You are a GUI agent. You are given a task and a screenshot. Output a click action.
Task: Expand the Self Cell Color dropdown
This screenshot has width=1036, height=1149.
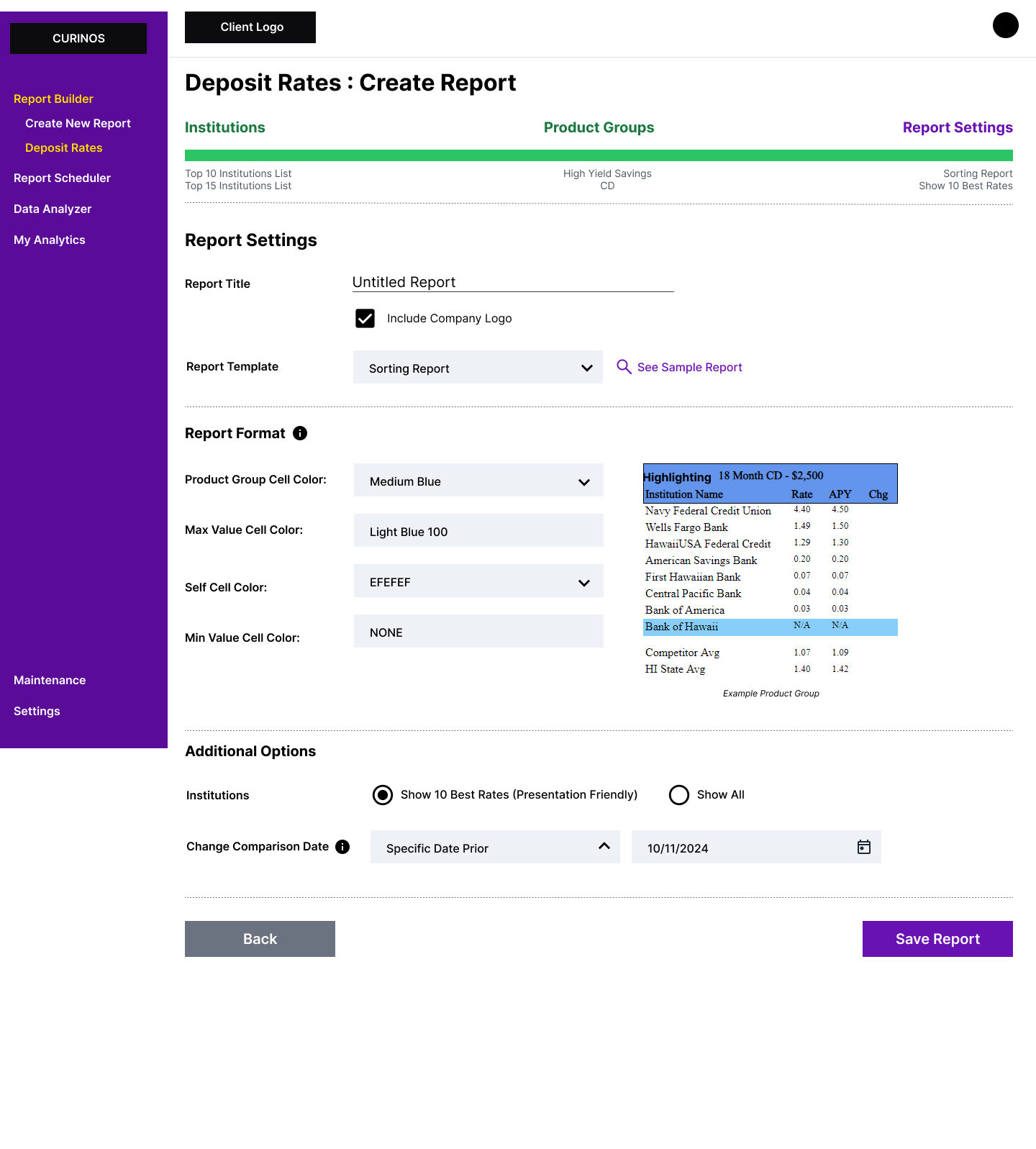(x=478, y=581)
